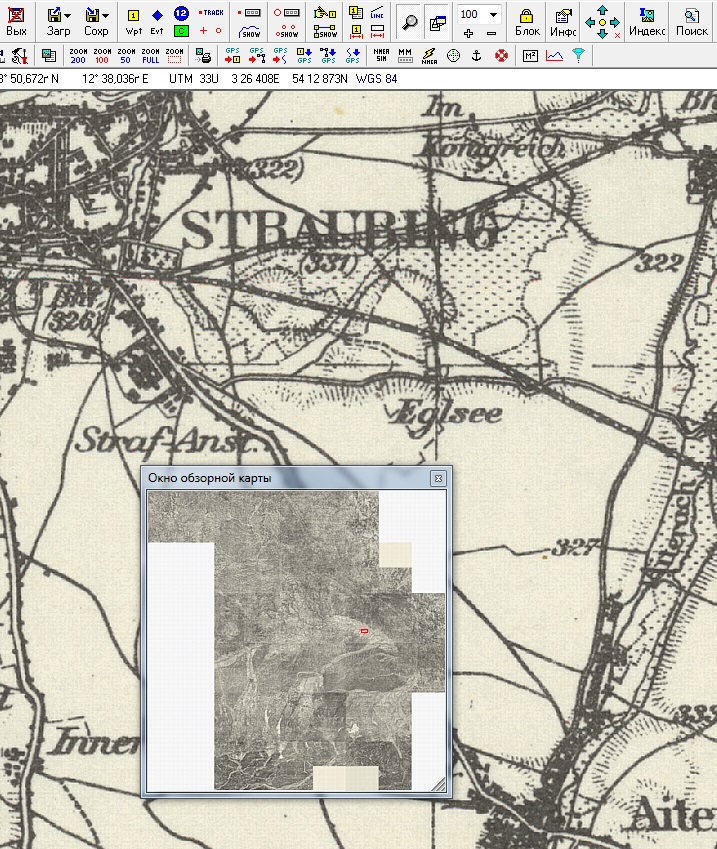Image resolution: width=717 pixels, height=849 pixels.
Task: Open the profile graph chart icon
Action: (x=554, y=55)
